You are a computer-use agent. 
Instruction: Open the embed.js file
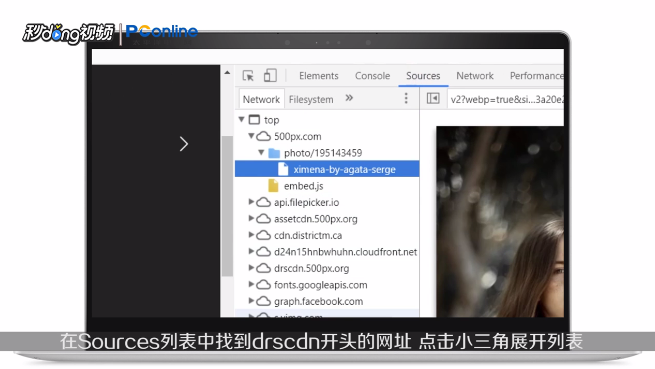click(303, 186)
